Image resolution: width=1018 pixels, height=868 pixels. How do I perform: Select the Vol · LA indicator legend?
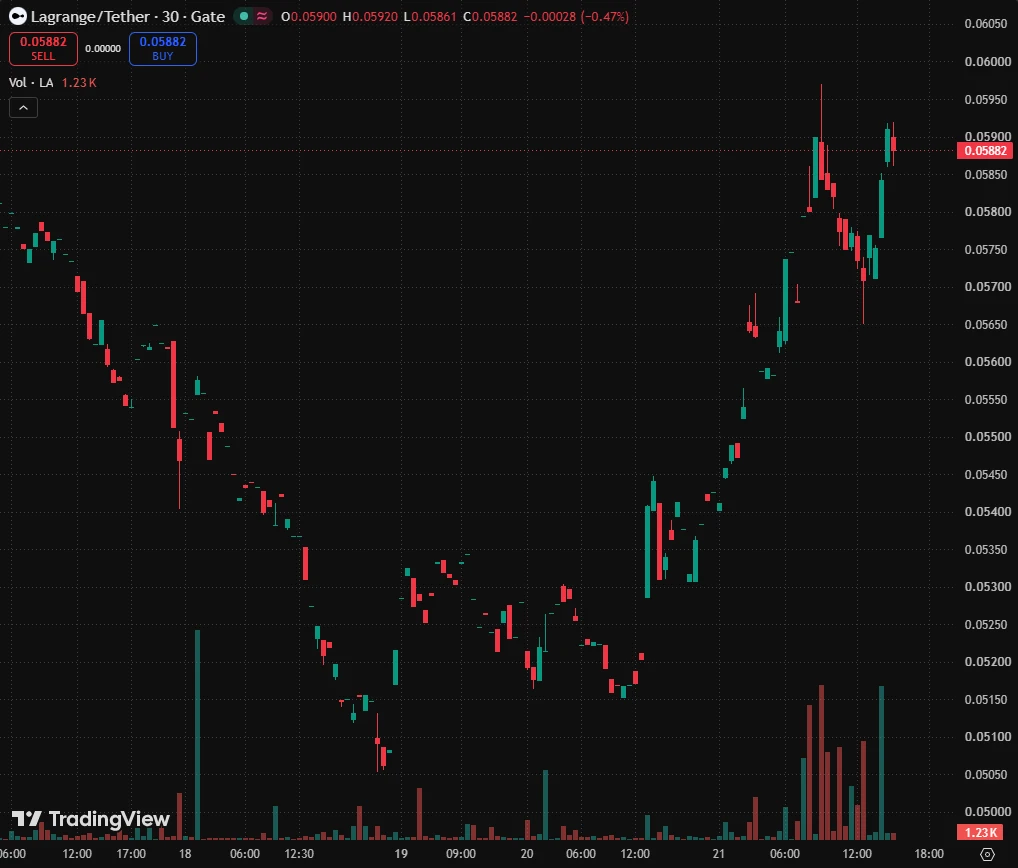point(31,82)
